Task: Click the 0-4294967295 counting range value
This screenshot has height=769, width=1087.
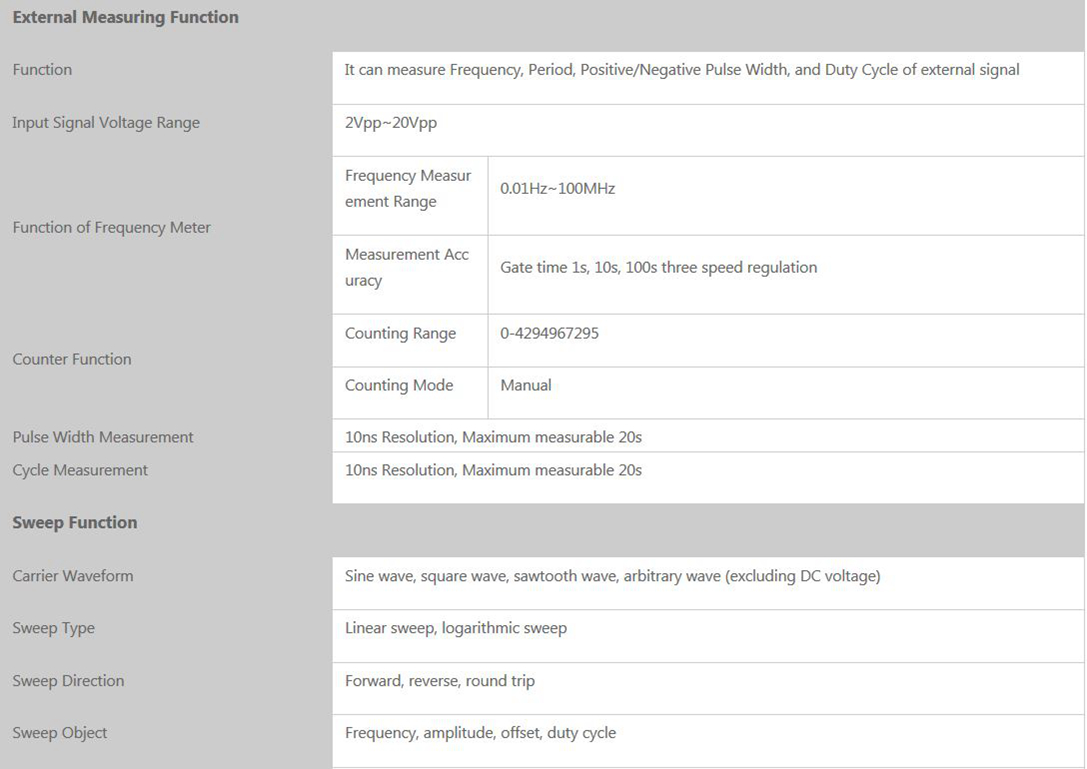Action: pyautogui.click(x=549, y=334)
